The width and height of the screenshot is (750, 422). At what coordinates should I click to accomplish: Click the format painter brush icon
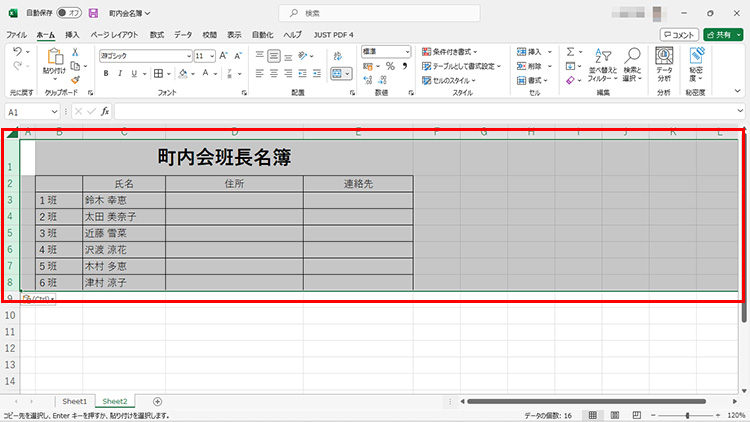pyautogui.click(x=75, y=81)
